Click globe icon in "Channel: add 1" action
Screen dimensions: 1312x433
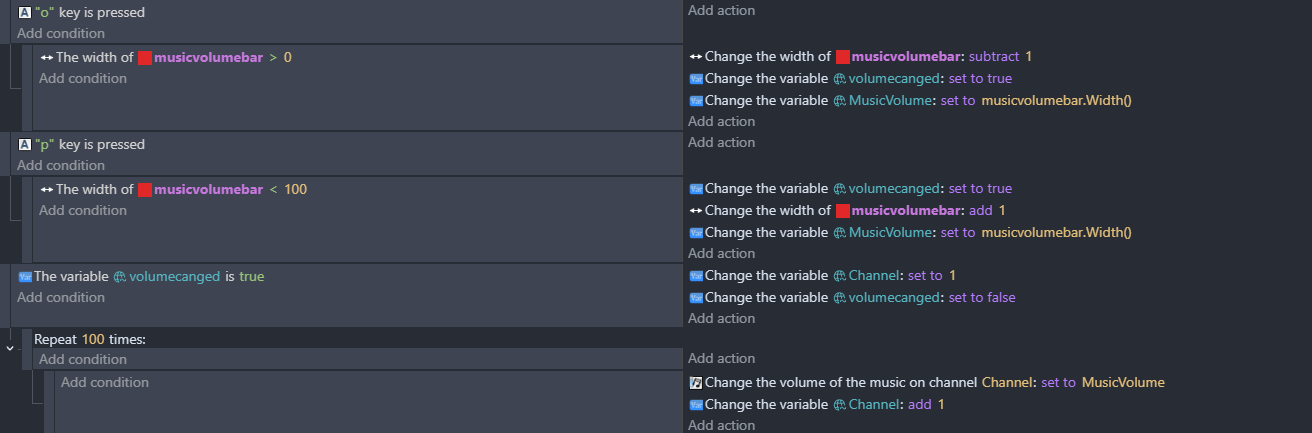[x=840, y=405]
